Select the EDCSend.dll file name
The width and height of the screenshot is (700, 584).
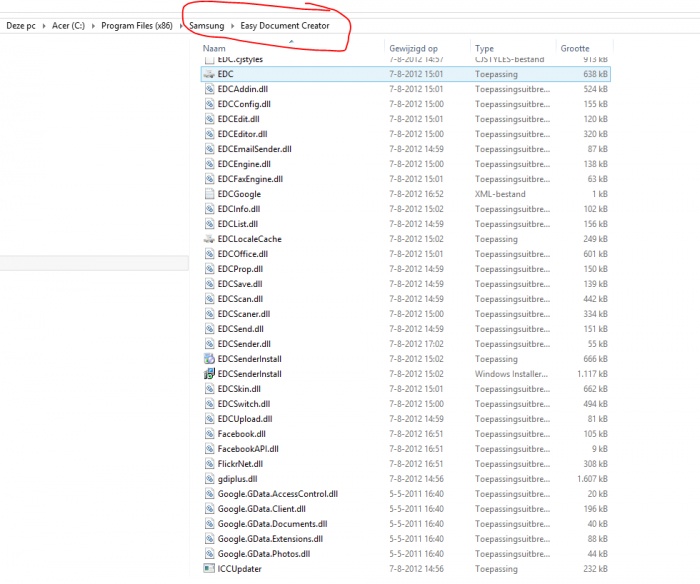(241, 329)
